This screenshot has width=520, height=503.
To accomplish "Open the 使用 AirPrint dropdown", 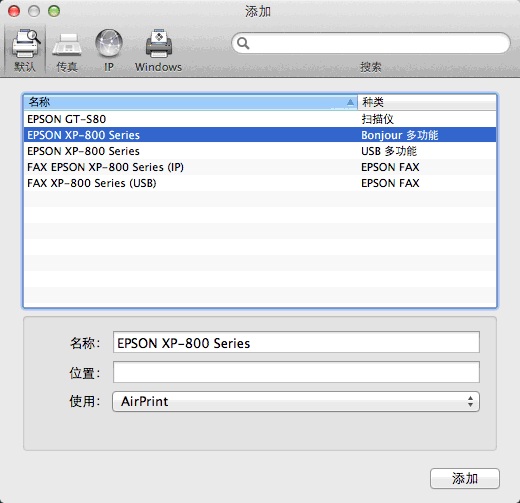I will pyautogui.click(x=296, y=401).
